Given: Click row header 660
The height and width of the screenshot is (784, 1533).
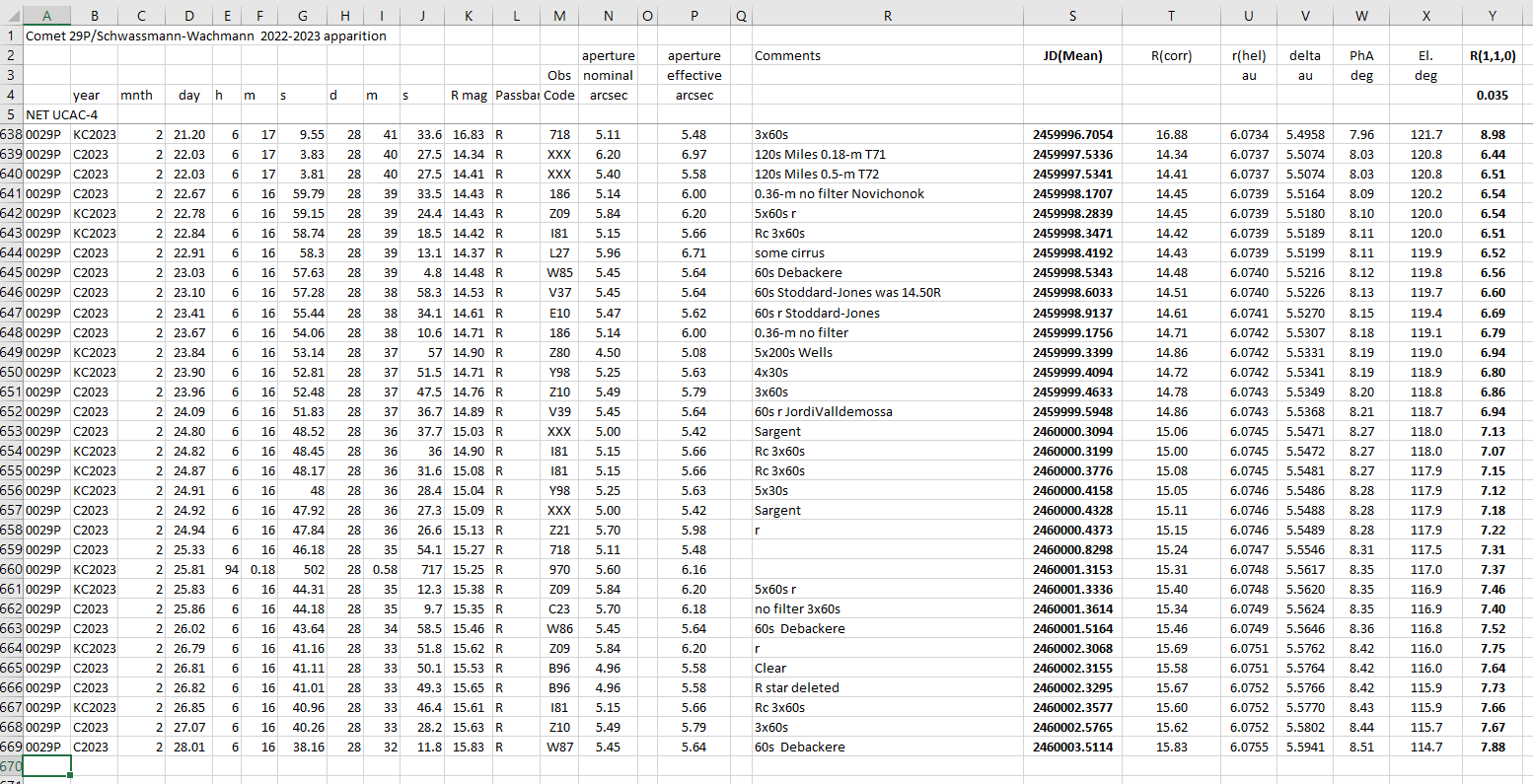Looking at the screenshot, I should pyautogui.click(x=11, y=569).
